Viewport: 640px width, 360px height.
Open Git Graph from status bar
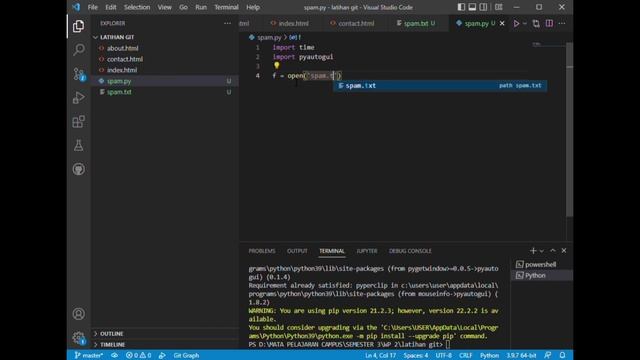tap(186, 356)
